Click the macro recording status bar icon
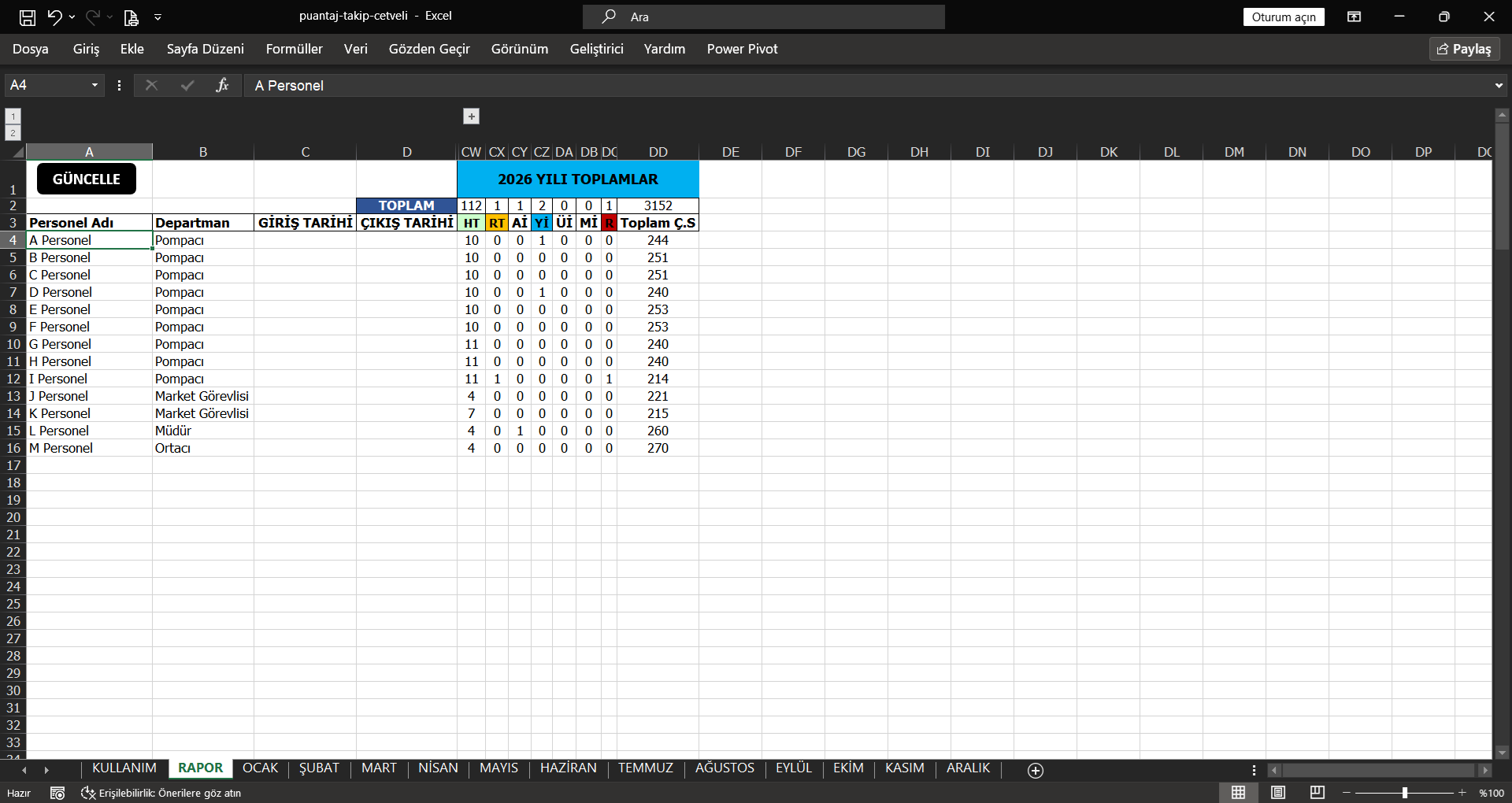Screen dimensions: 1512x803 pos(57,793)
